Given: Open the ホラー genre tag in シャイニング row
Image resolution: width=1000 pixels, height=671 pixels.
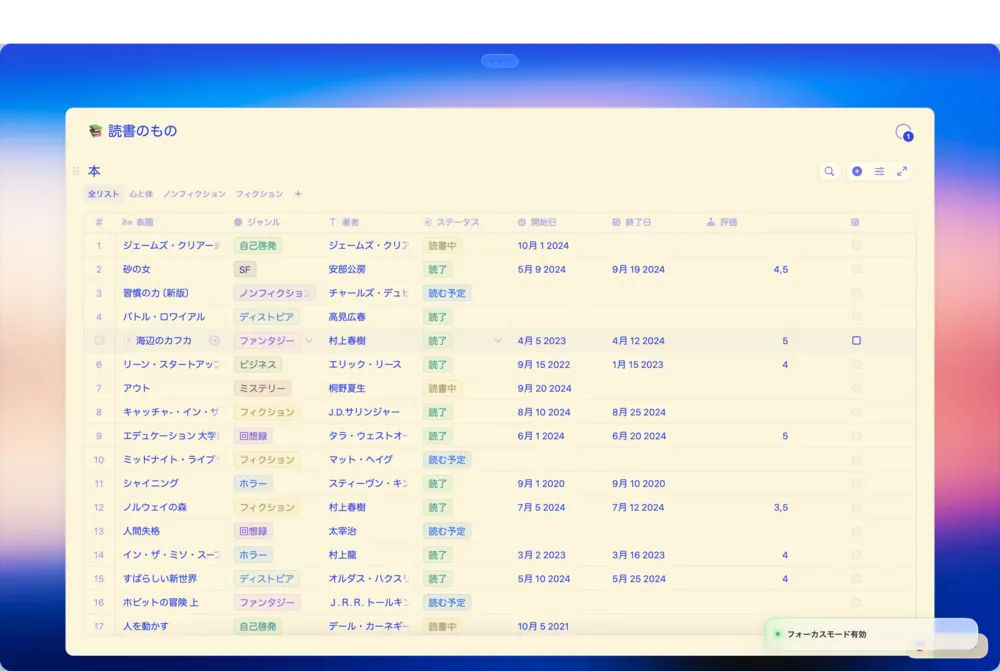Looking at the screenshot, I should coord(253,483).
